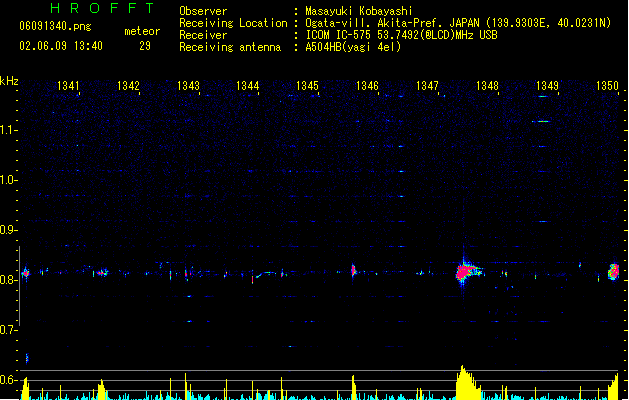Click the 0.7 frequency axis label
Viewport: 629px width, 400px height.
tap(8, 330)
